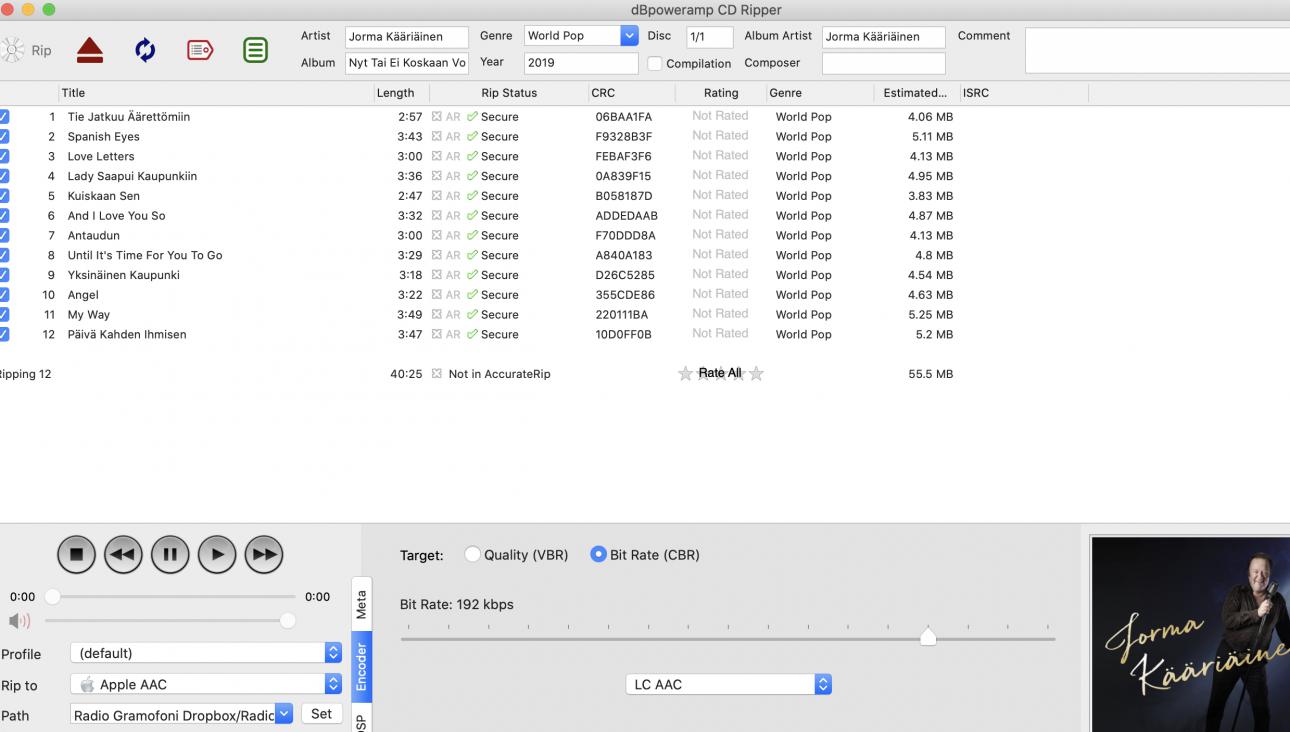Screen dimensions: 1290x732
Task: Click the Set path button
Action: (x=321, y=714)
